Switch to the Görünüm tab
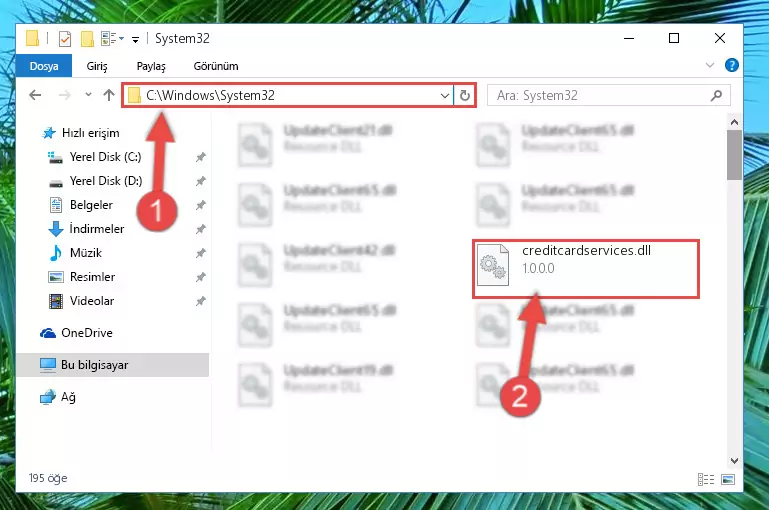Image resolution: width=769 pixels, height=510 pixels. tap(216, 66)
